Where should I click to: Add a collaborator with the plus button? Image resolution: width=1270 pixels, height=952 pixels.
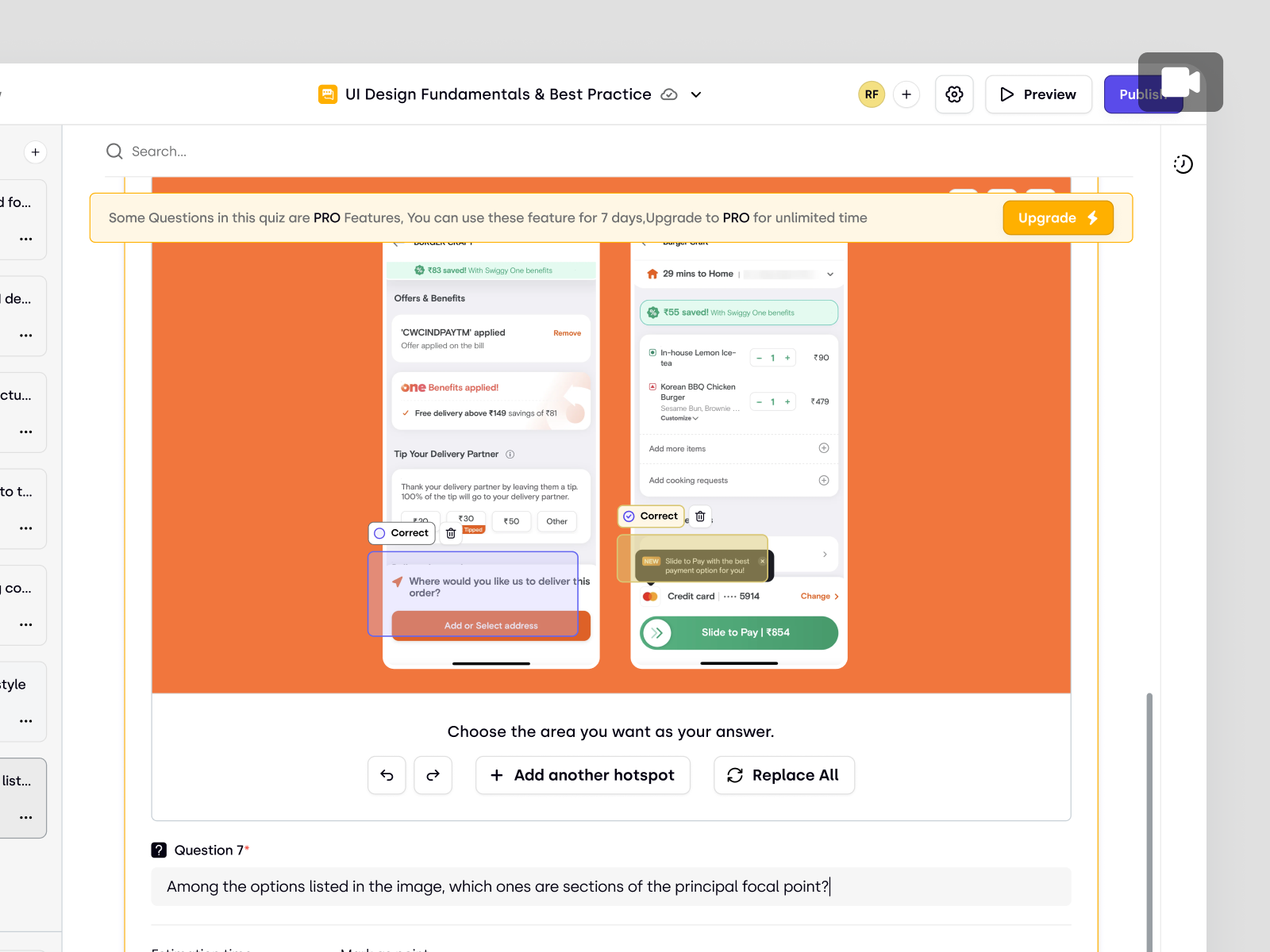point(906,94)
